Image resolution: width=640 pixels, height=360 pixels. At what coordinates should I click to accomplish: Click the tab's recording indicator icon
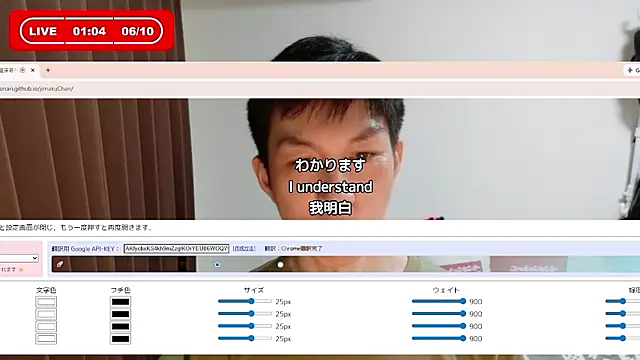pos(22,70)
